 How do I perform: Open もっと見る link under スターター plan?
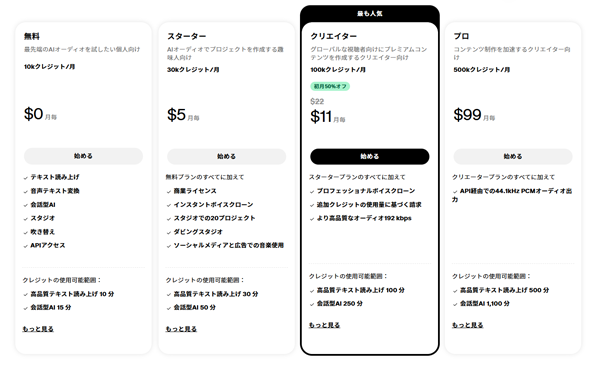[181, 329]
